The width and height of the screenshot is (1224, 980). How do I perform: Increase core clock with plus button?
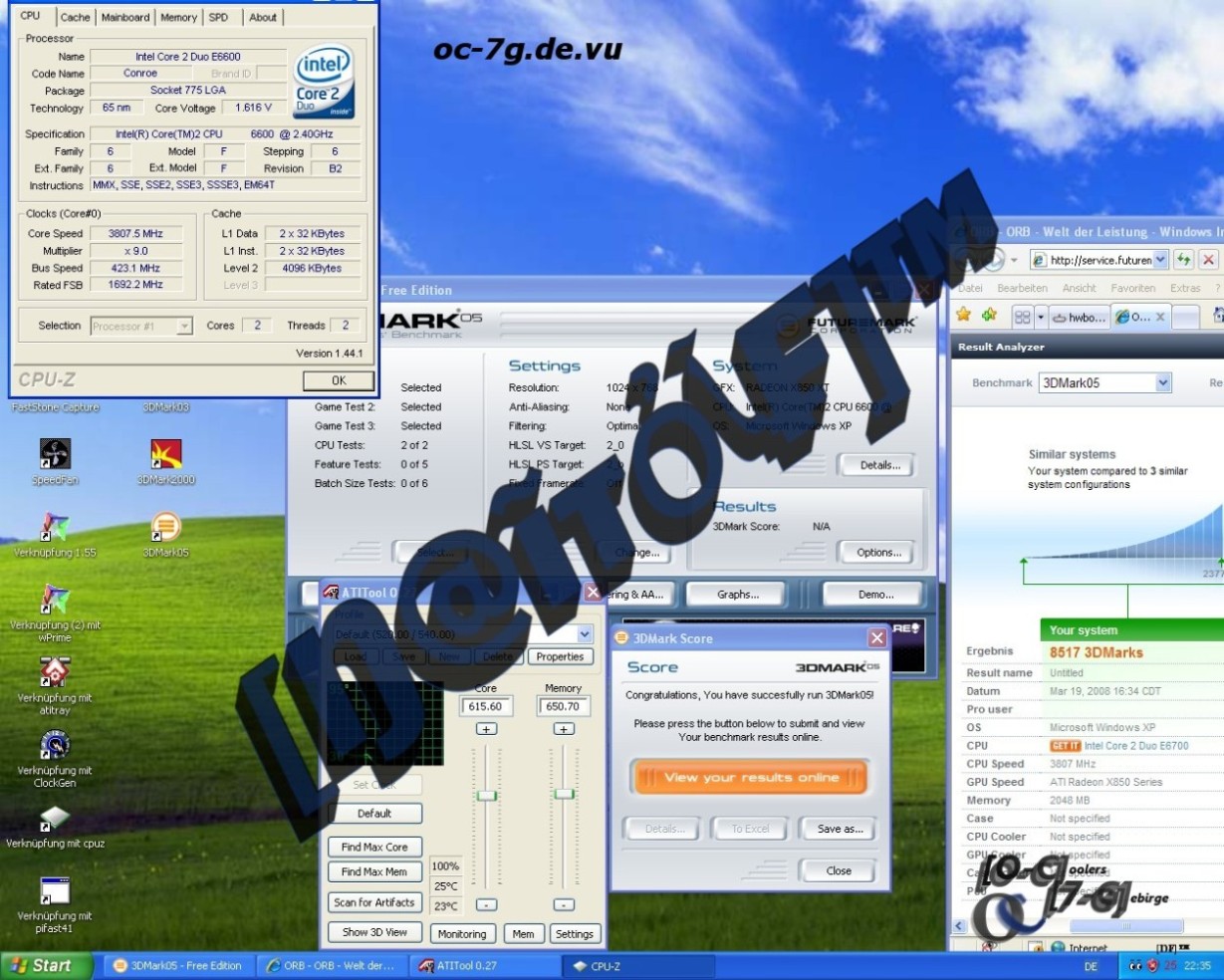[486, 729]
